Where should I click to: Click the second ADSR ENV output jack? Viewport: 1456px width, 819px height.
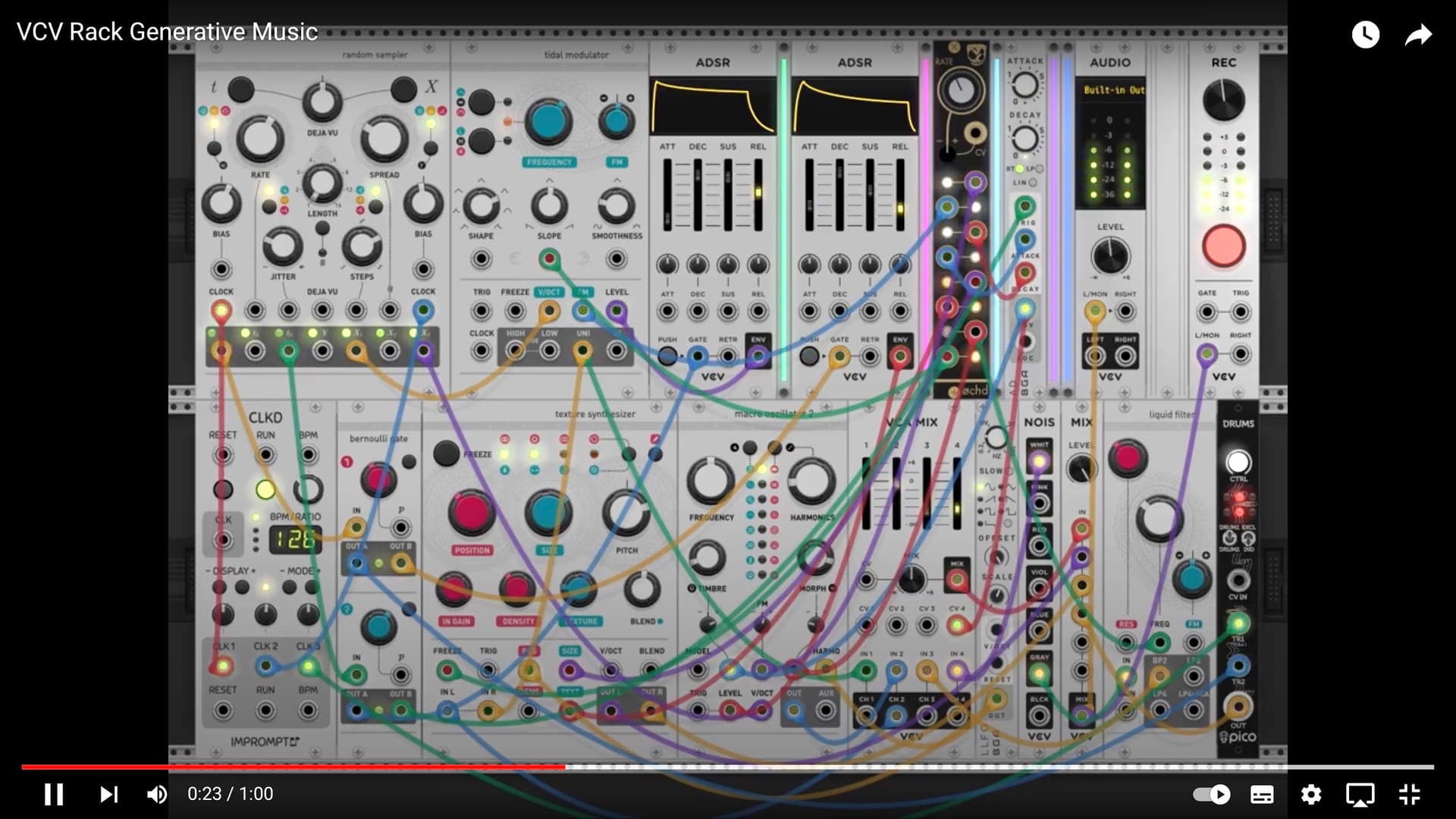click(x=900, y=356)
